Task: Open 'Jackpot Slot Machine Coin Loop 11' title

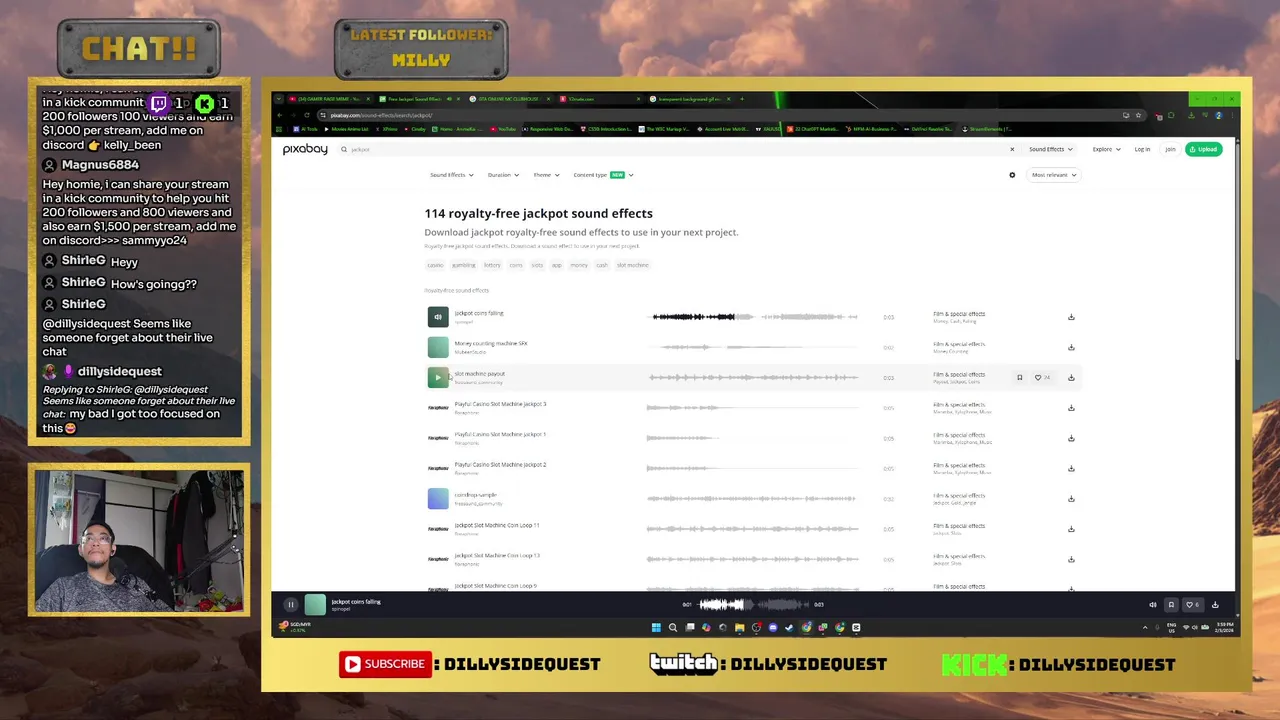Action: 497,525
